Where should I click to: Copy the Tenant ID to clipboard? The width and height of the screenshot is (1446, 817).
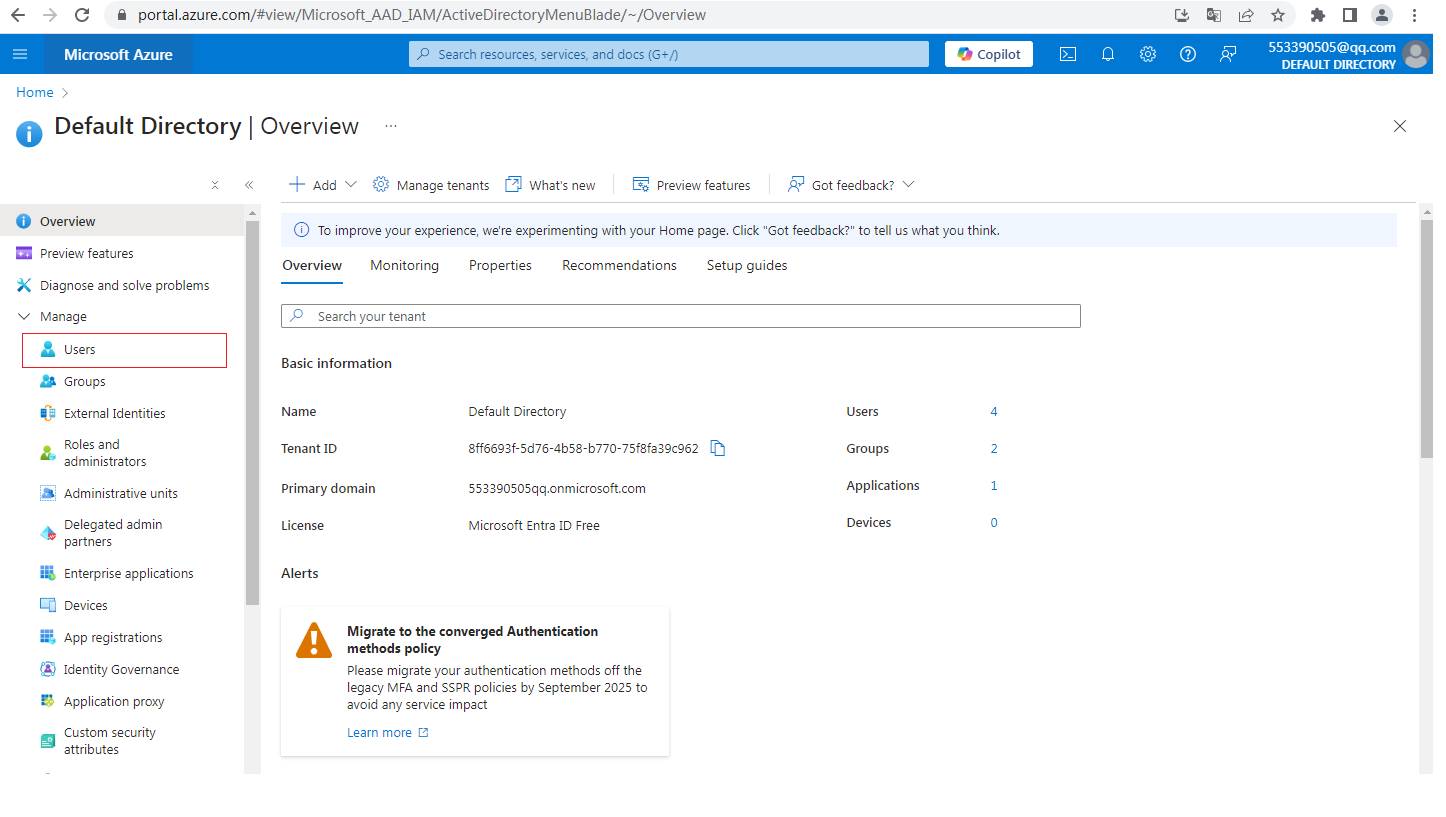point(718,448)
